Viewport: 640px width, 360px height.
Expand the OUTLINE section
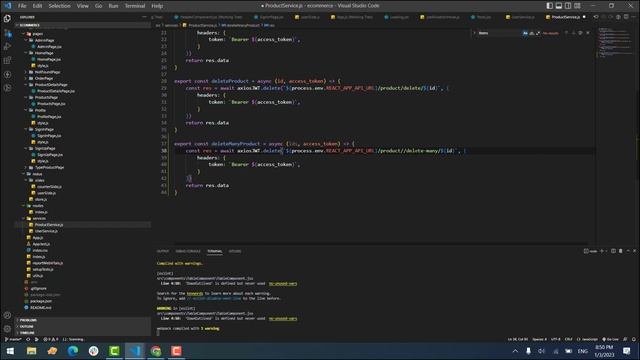27,327
